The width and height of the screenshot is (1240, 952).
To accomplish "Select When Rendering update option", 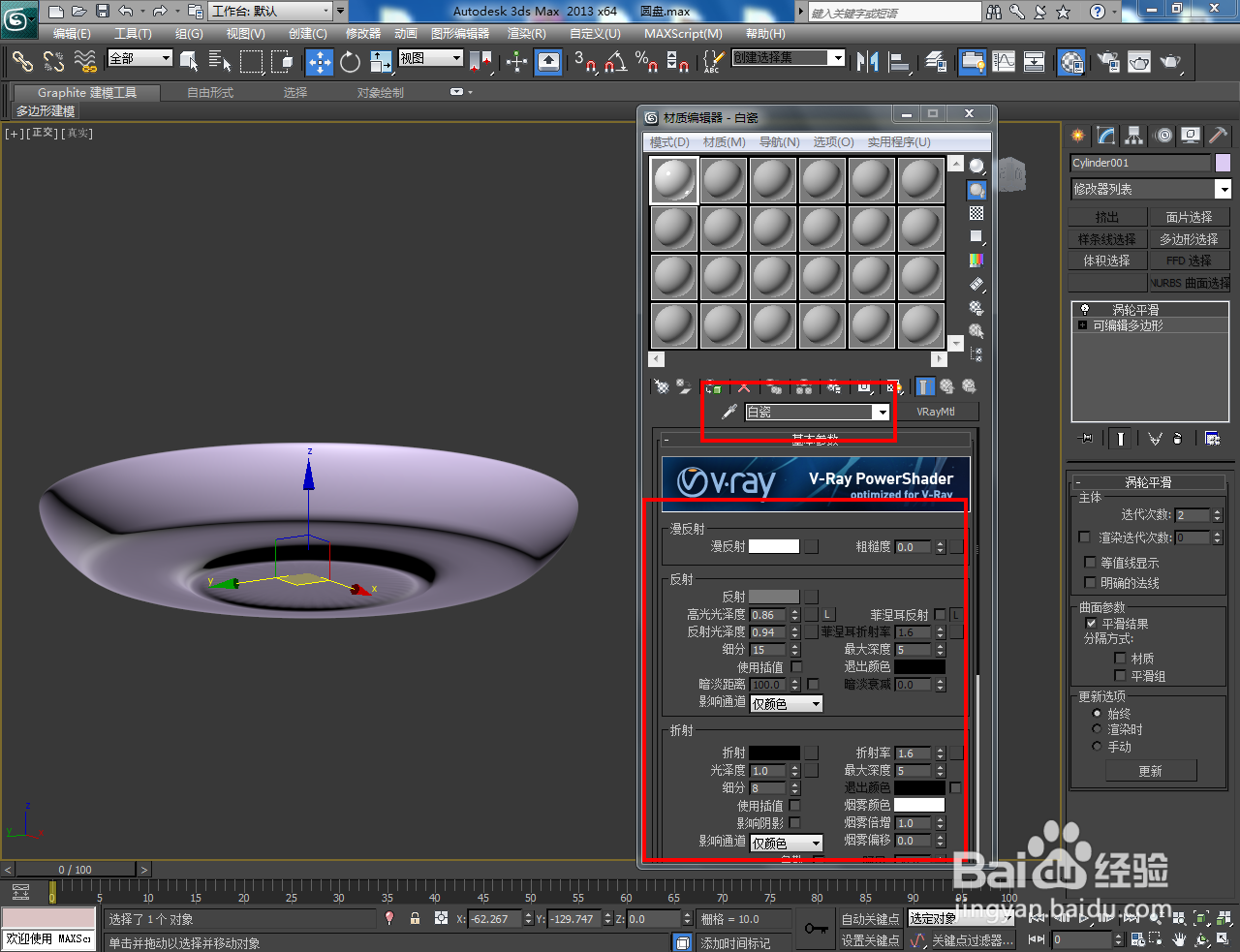I will 1097,729.
